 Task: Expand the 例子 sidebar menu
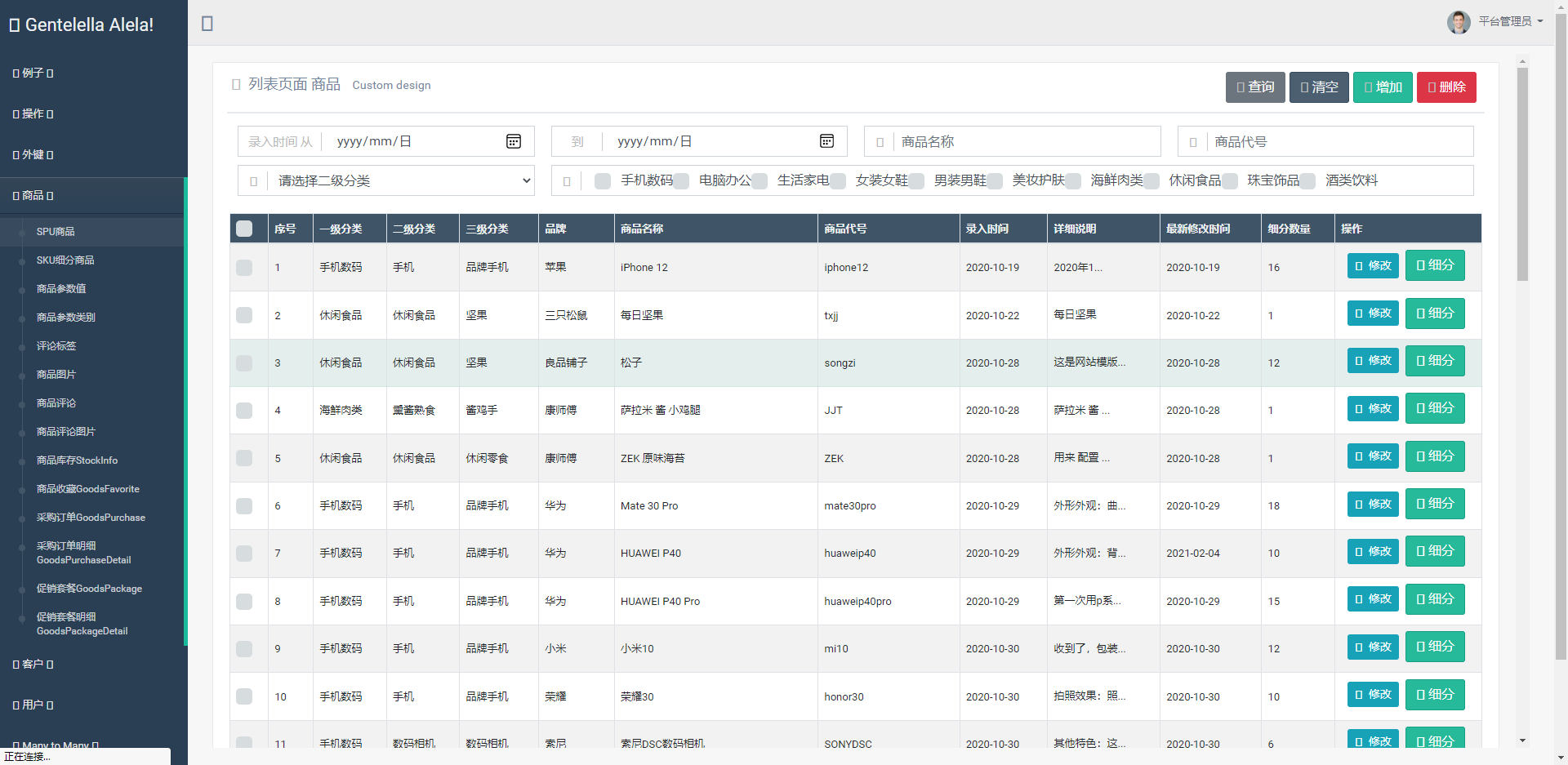point(33,73)
